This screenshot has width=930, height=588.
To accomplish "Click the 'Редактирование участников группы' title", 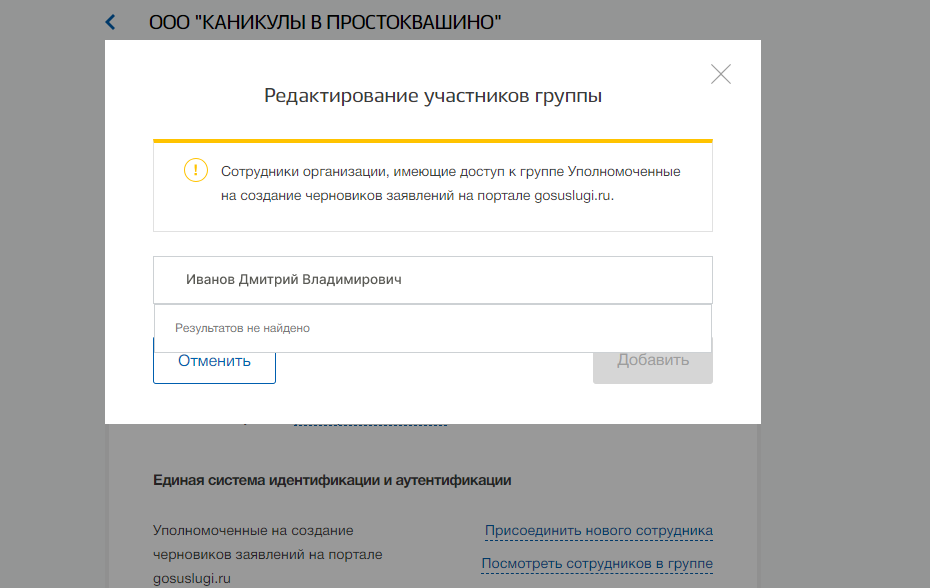I will [433, 96].
